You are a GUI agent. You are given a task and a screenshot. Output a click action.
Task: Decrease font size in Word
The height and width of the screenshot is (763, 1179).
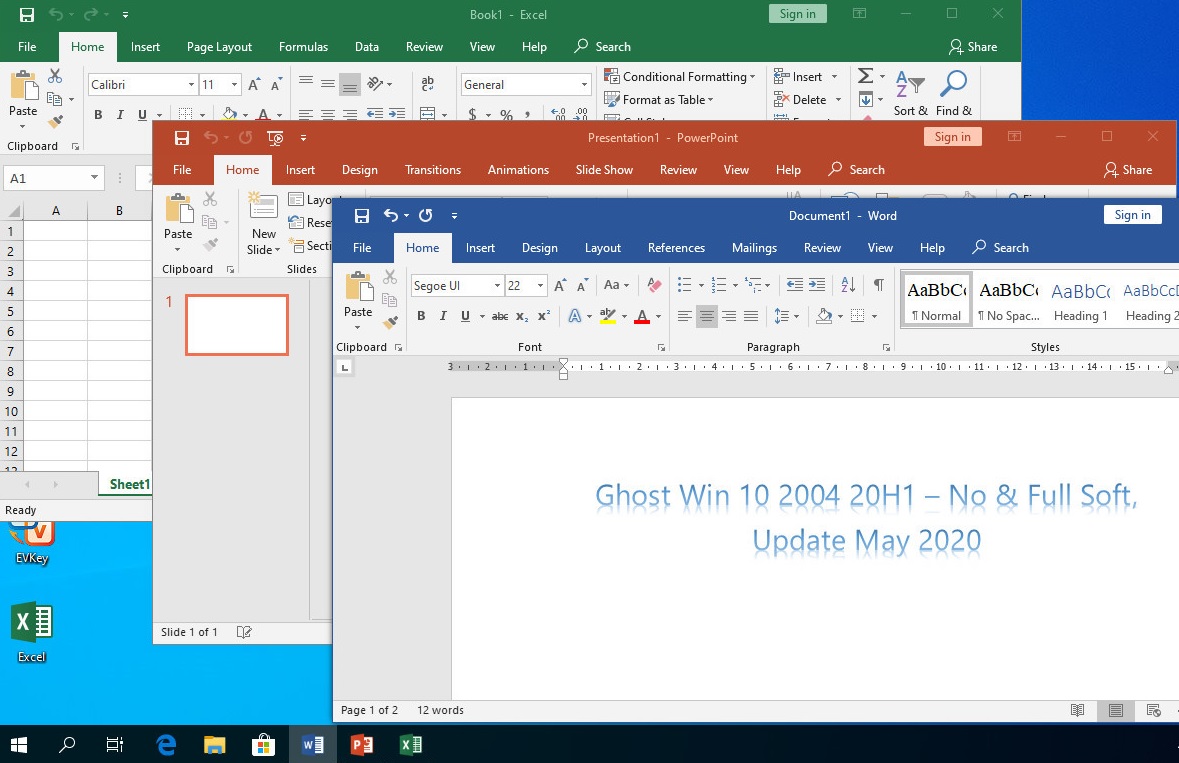583,285
